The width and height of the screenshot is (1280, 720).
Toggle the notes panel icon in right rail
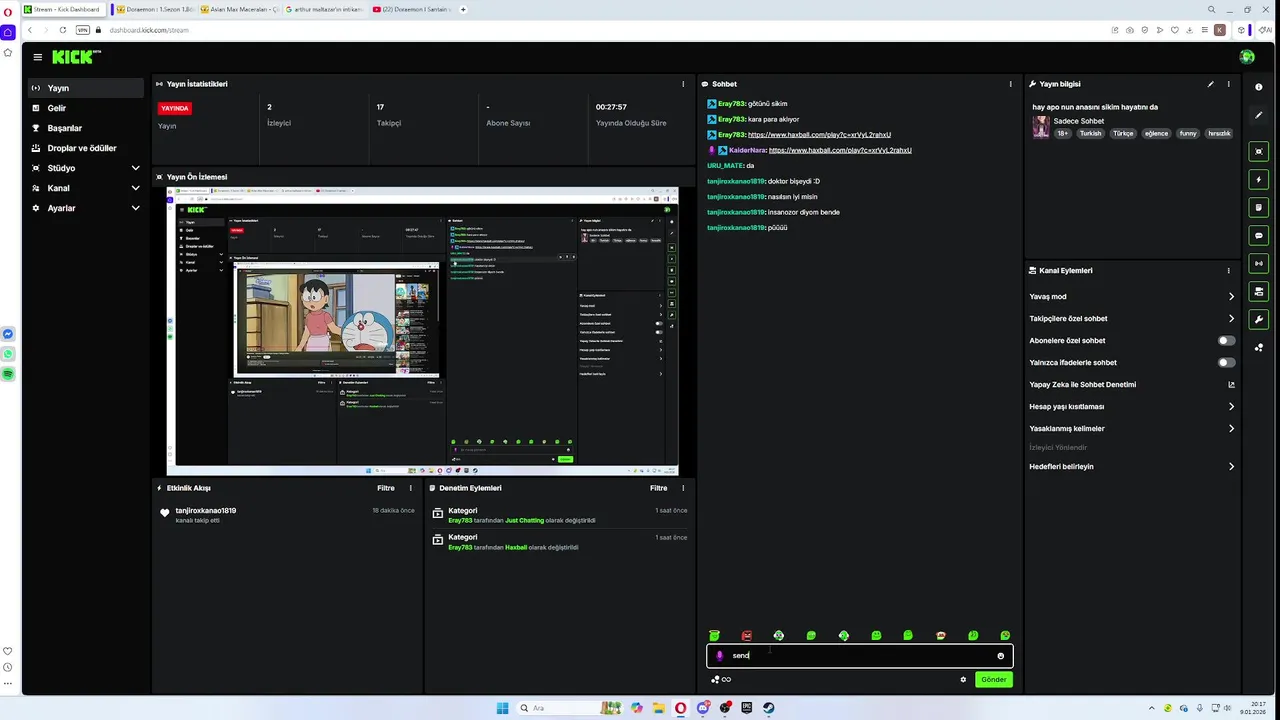[1258, 208]
